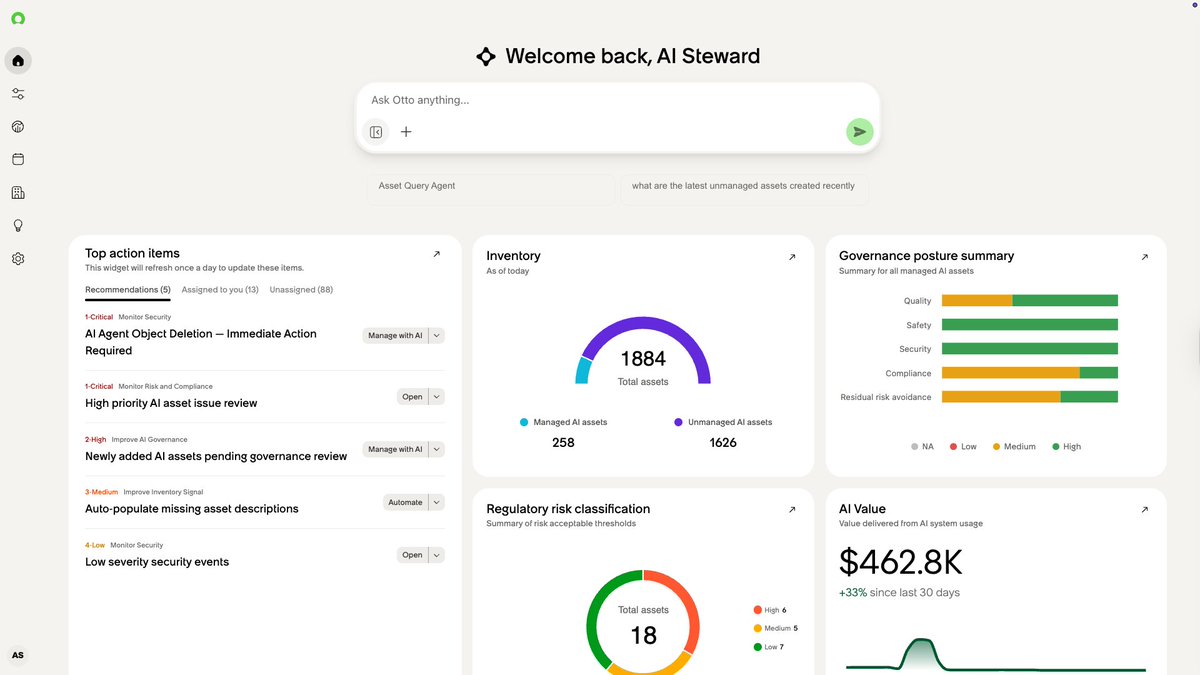Screen dimensions: 1200x675
Task: Click the High legend swatch in governance
Action: (1056, 447)
